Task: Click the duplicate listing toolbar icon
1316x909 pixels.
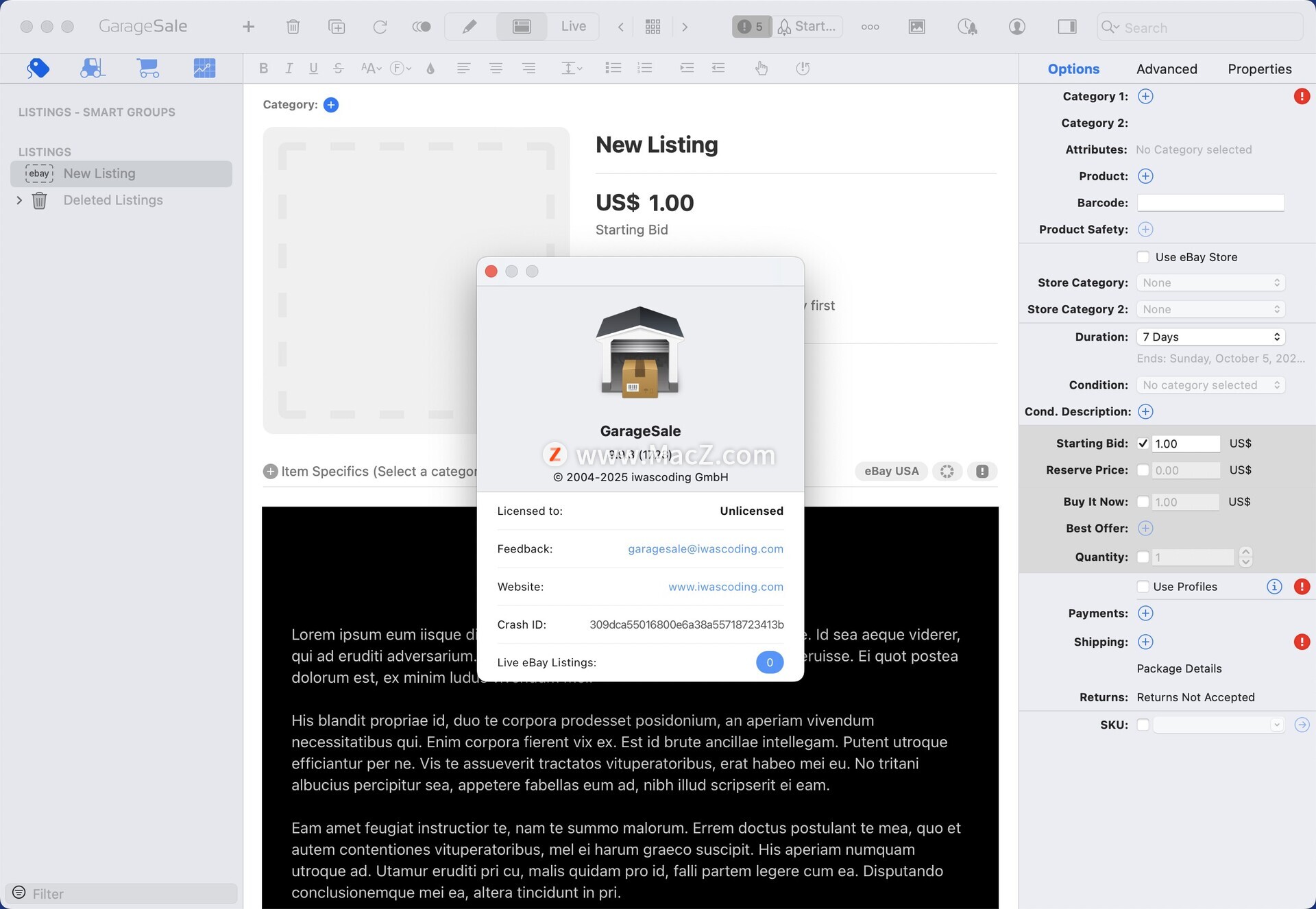Action: point(336,27)
